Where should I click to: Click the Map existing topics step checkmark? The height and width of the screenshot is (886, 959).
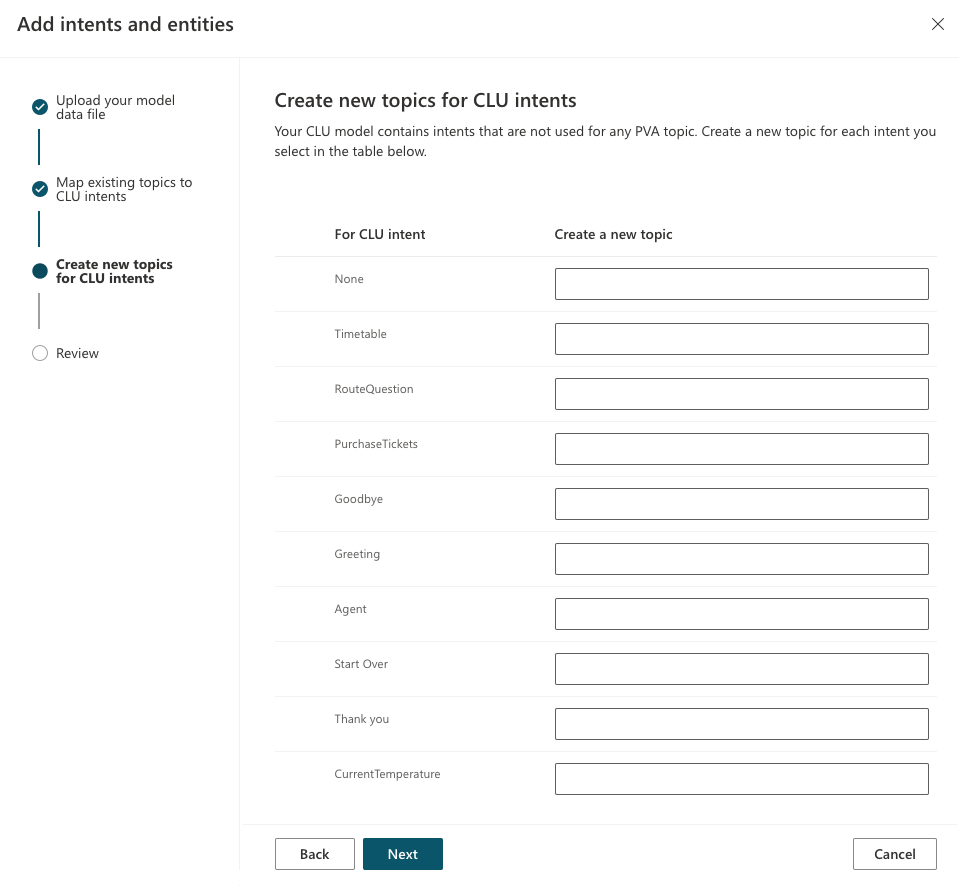40,189
